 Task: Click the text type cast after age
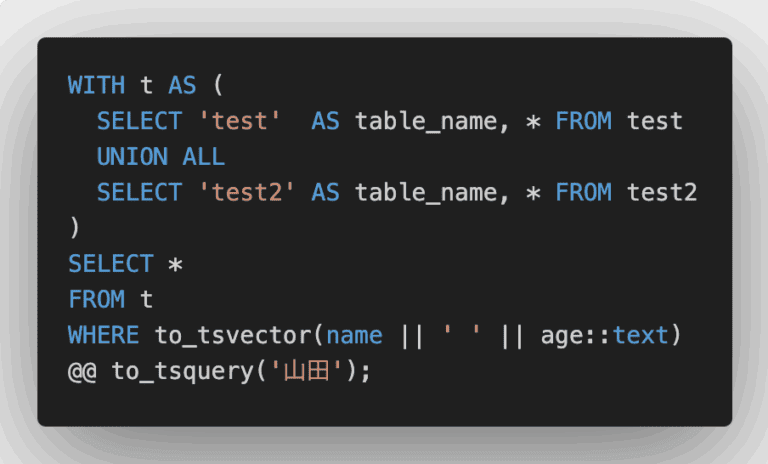point(640,334)
